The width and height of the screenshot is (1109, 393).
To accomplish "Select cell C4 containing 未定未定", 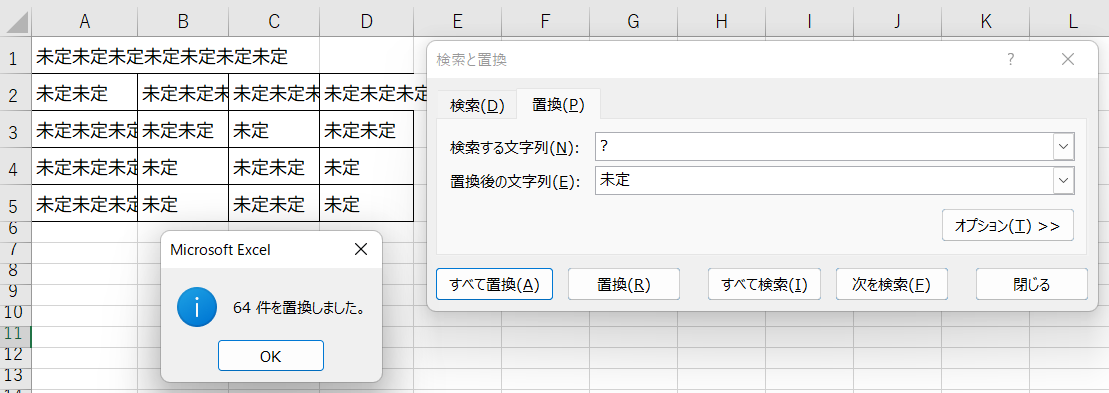I will tap(274, 166).
